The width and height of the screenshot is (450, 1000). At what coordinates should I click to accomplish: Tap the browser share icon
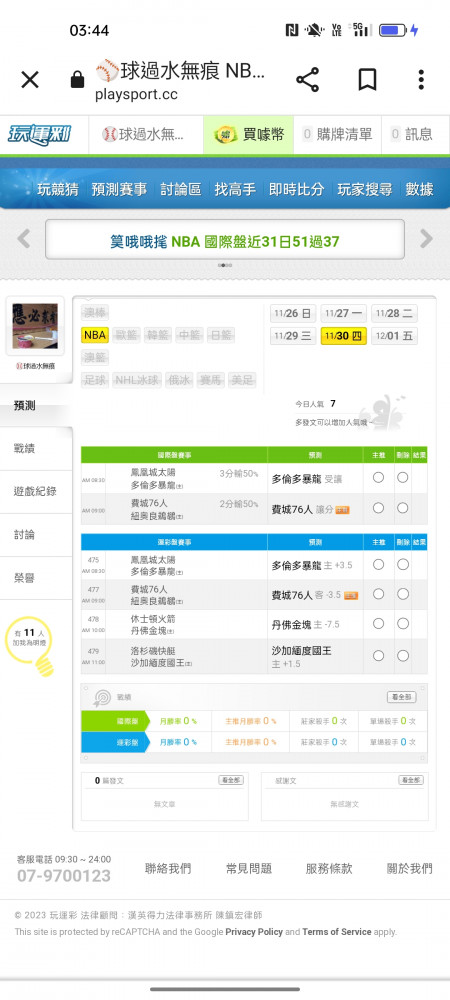point(307,80)
